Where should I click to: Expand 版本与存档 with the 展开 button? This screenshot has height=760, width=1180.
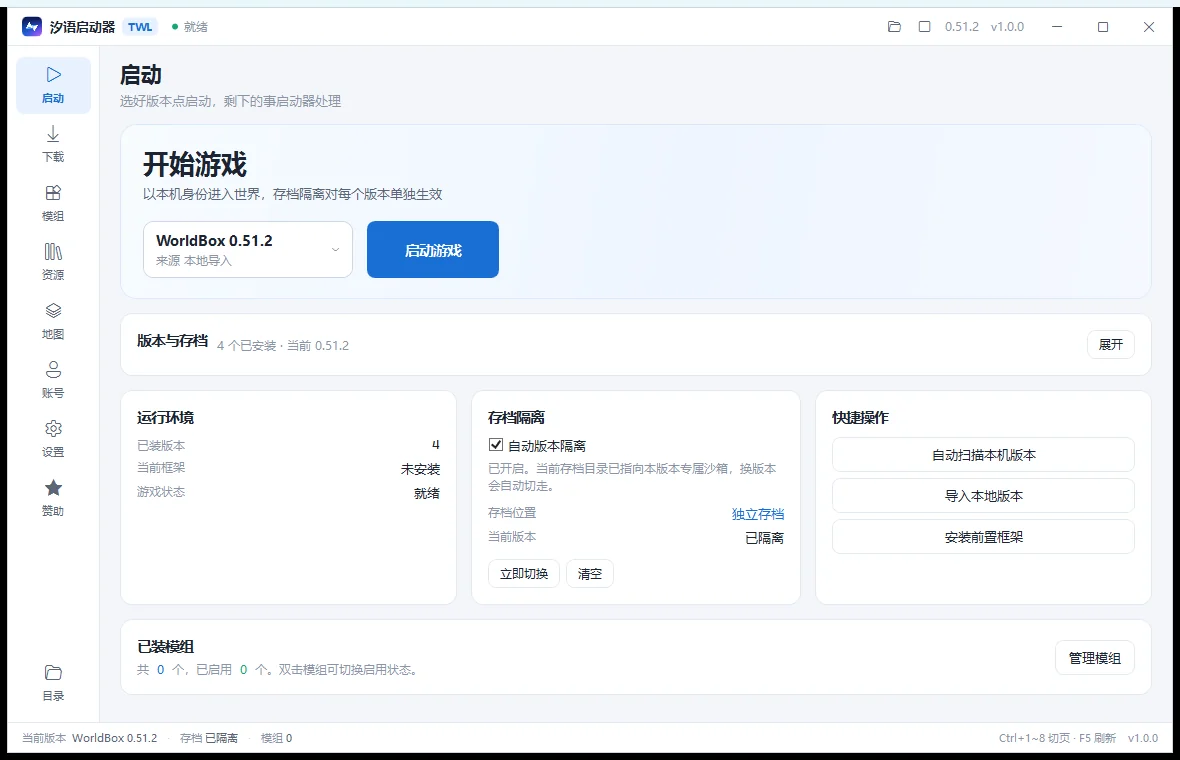coord(1110,345)
